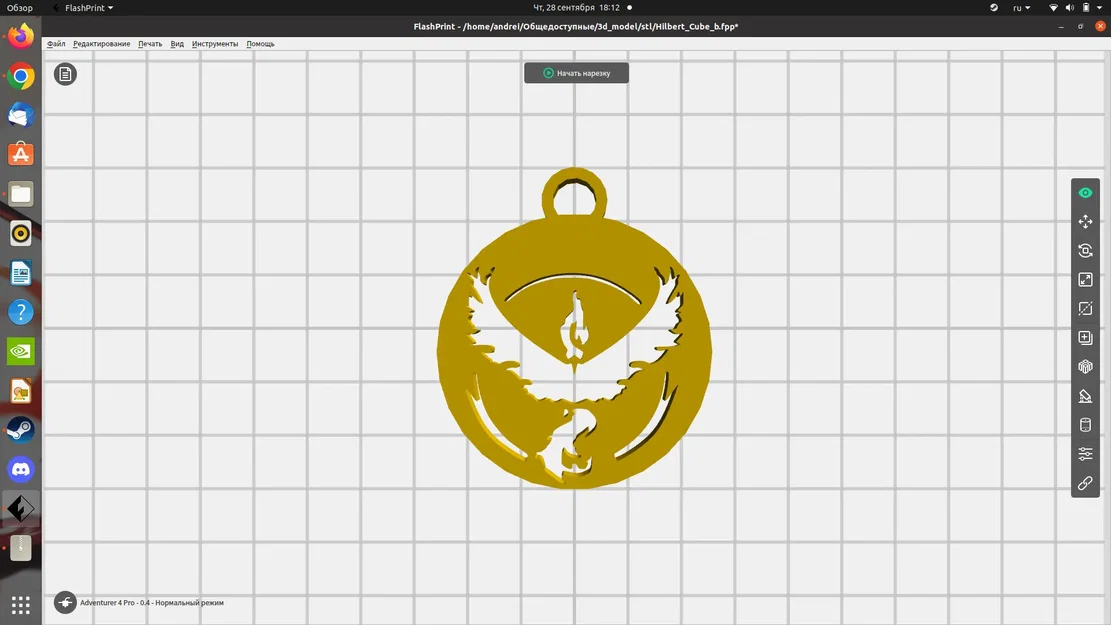Launch Google Chrome from the dock

(21, 76)
